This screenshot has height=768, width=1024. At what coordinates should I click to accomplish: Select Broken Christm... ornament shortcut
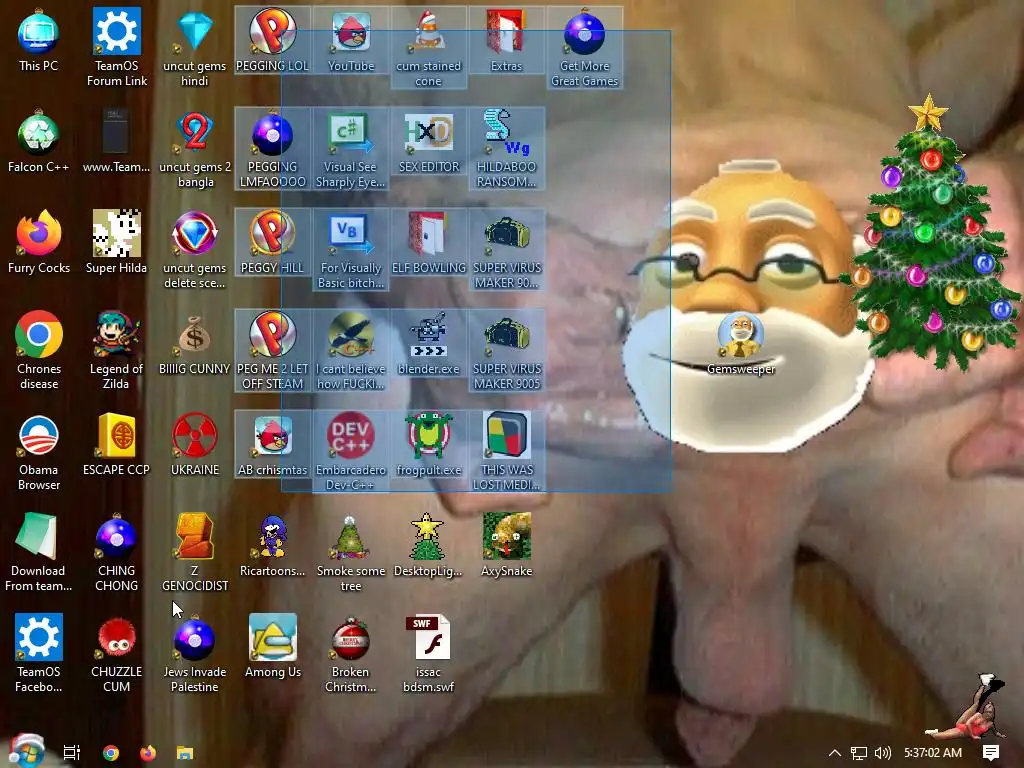[351, 654]
